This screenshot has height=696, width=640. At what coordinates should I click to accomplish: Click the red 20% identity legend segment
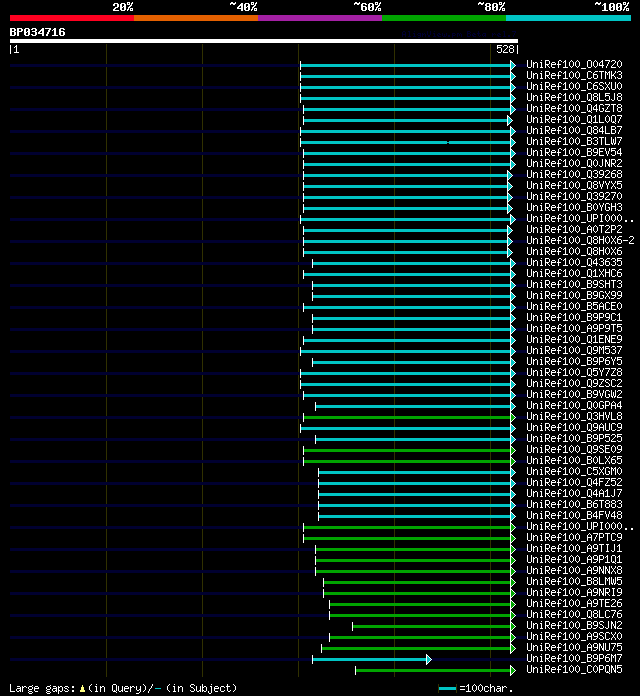pos(71,18)
